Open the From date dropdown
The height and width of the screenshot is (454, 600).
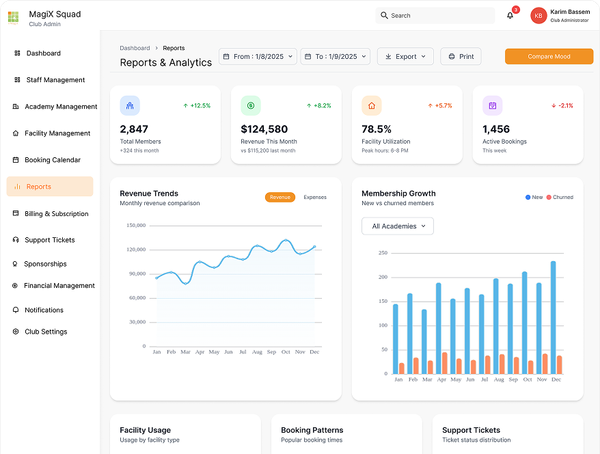coord(258,57)
